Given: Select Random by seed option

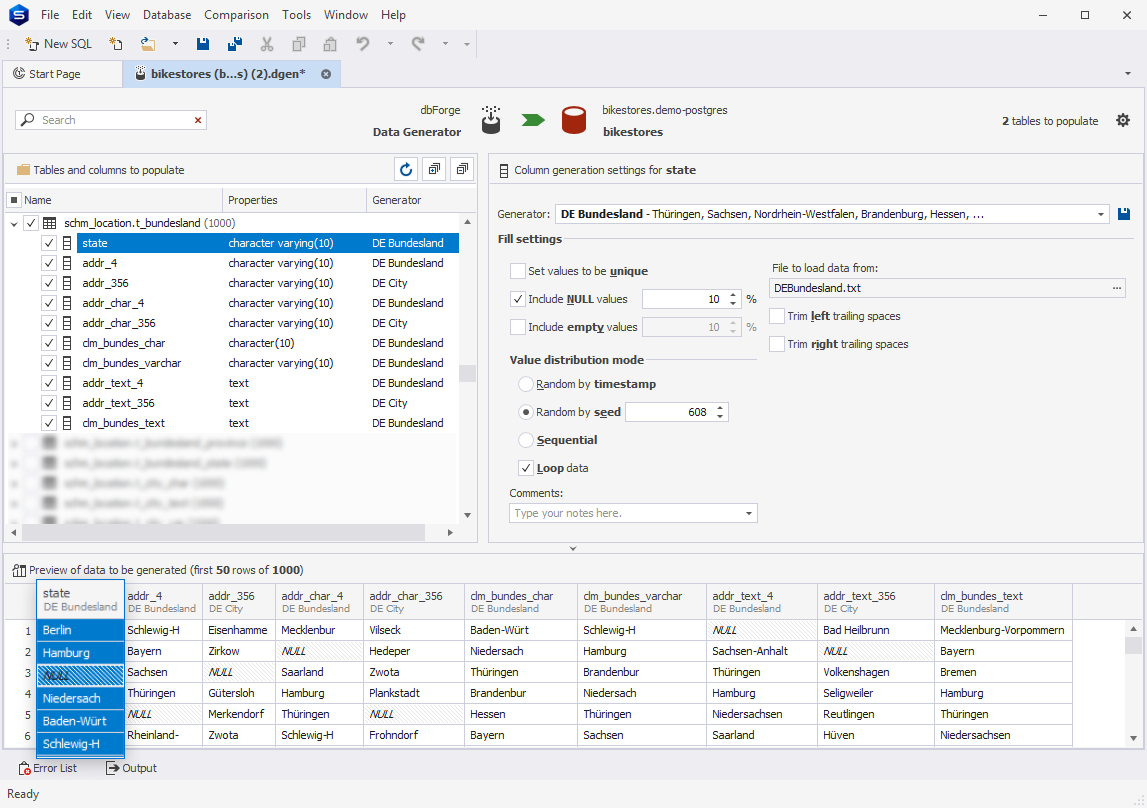Looking at the screenshot, I should pos(525,412).
